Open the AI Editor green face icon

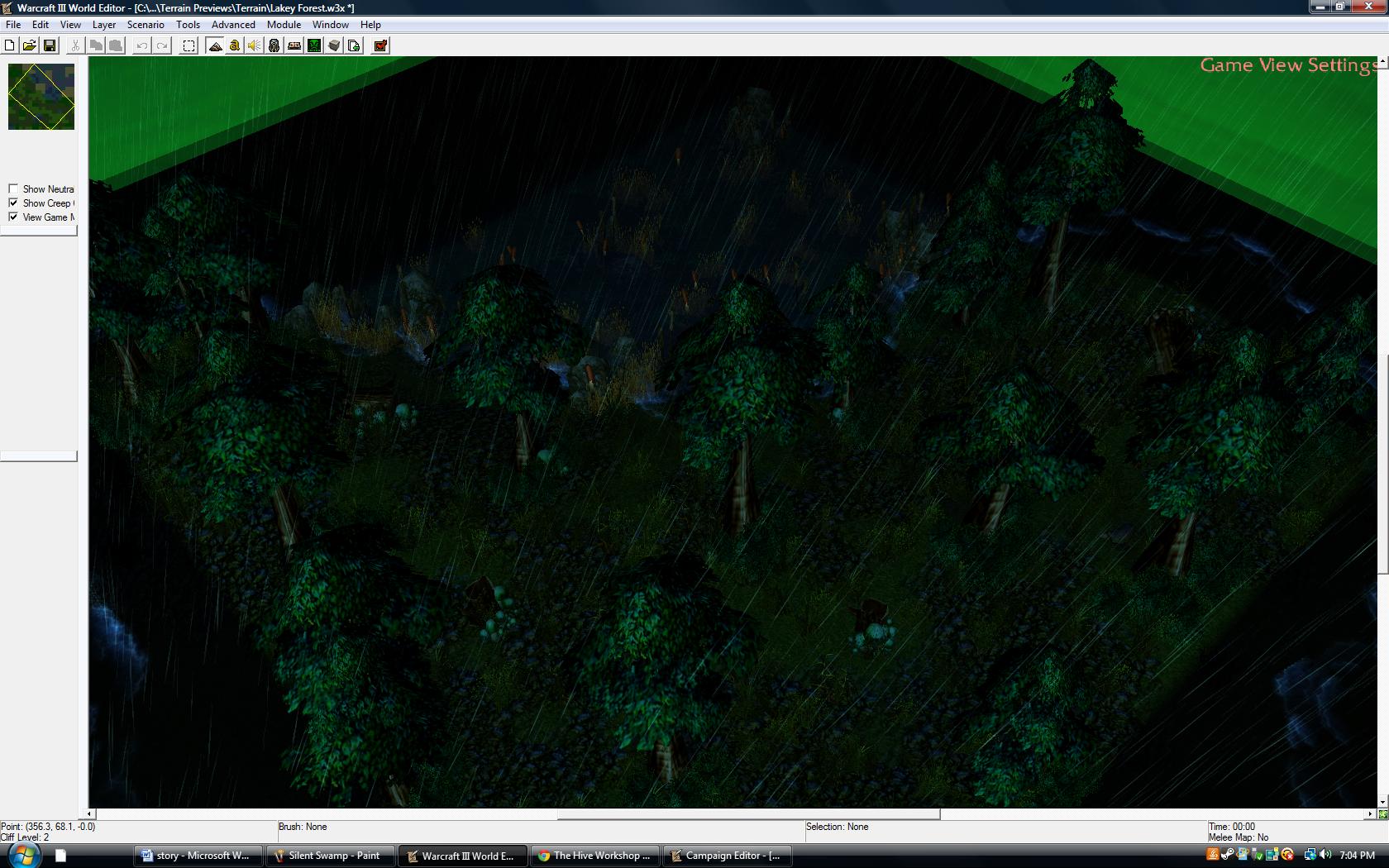coord(314,45)
